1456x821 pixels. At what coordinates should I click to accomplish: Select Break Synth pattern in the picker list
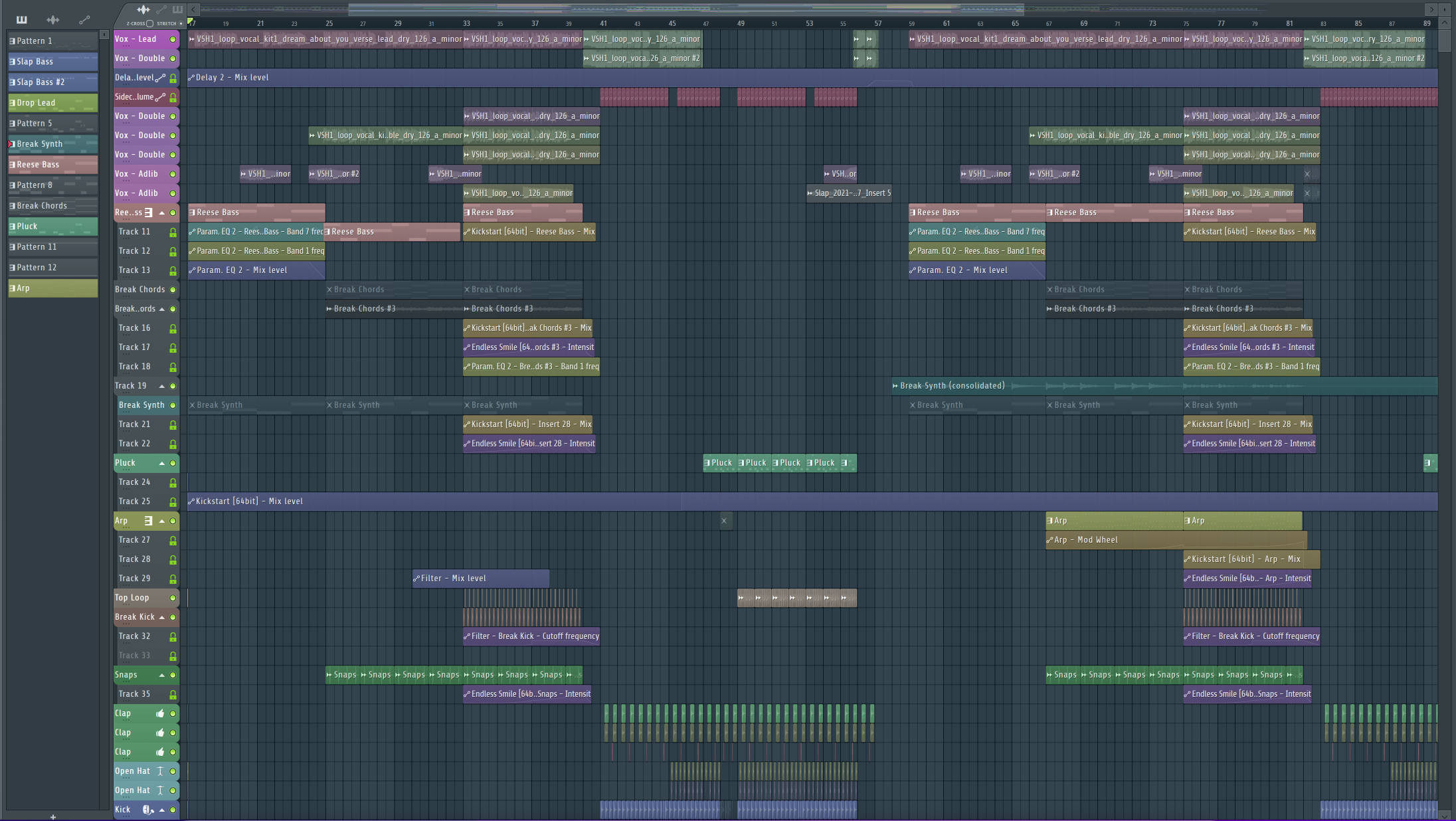(52, 144)
